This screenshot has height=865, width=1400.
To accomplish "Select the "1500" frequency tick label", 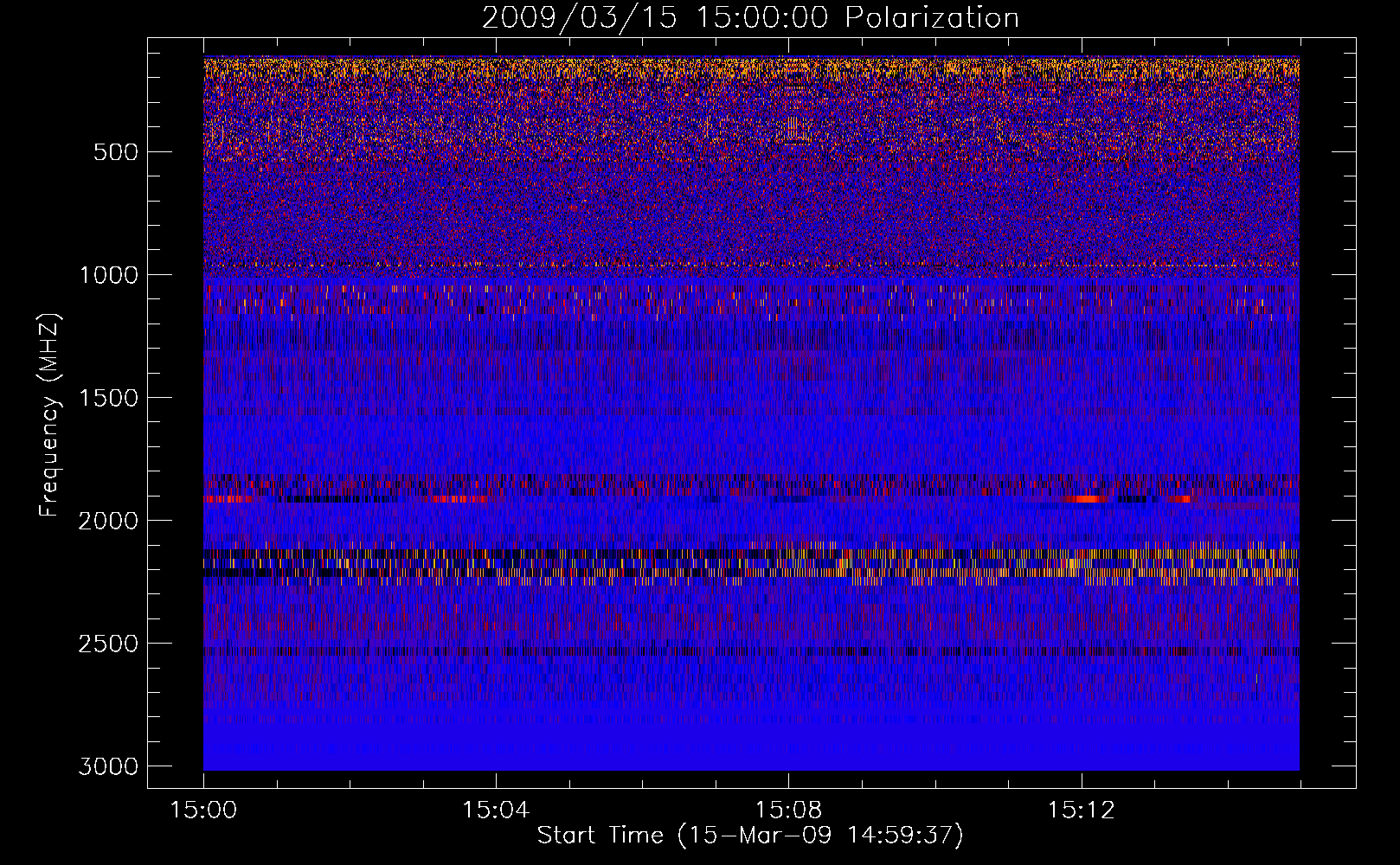I will point(108,398).
